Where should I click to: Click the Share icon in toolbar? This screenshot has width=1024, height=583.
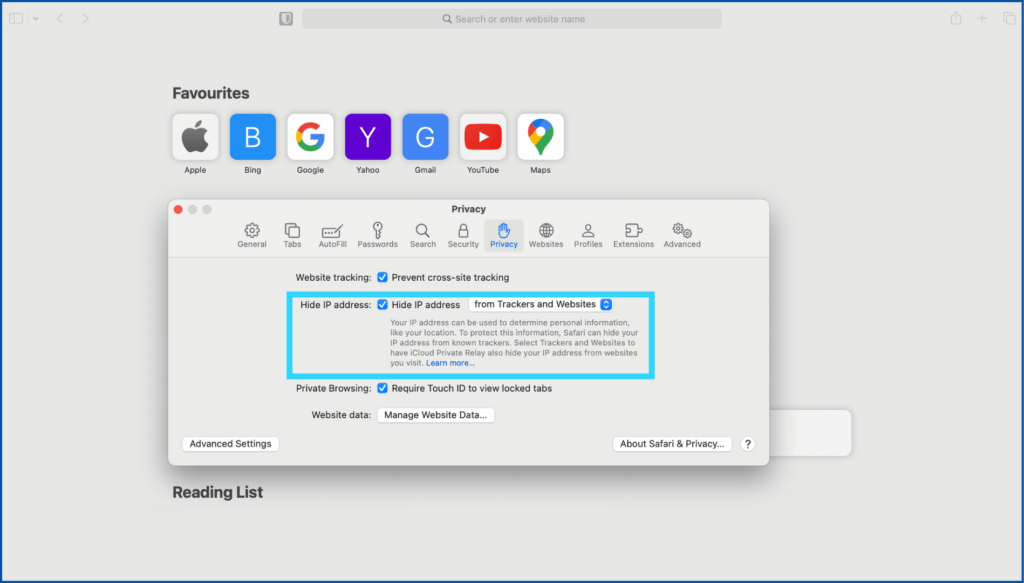(956, 19)
